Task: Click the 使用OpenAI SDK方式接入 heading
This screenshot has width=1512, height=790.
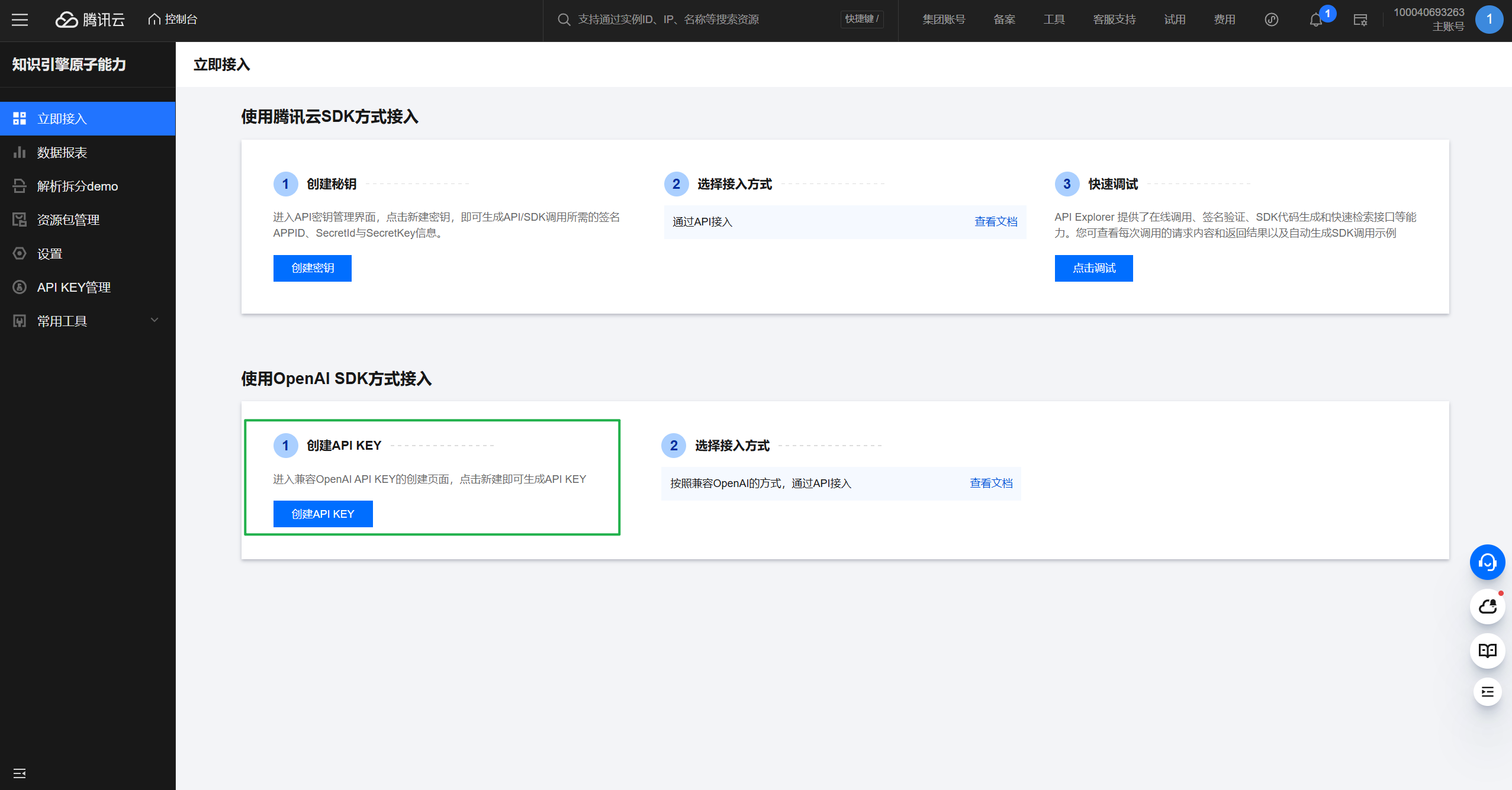Action: click(336, 379)
